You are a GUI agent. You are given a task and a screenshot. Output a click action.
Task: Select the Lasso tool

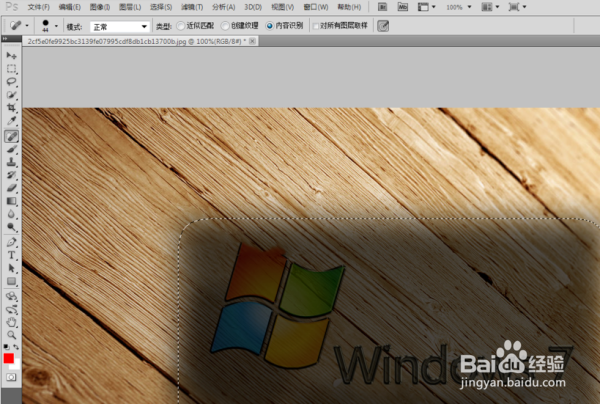pyautogui.click(x=11, y=82)
